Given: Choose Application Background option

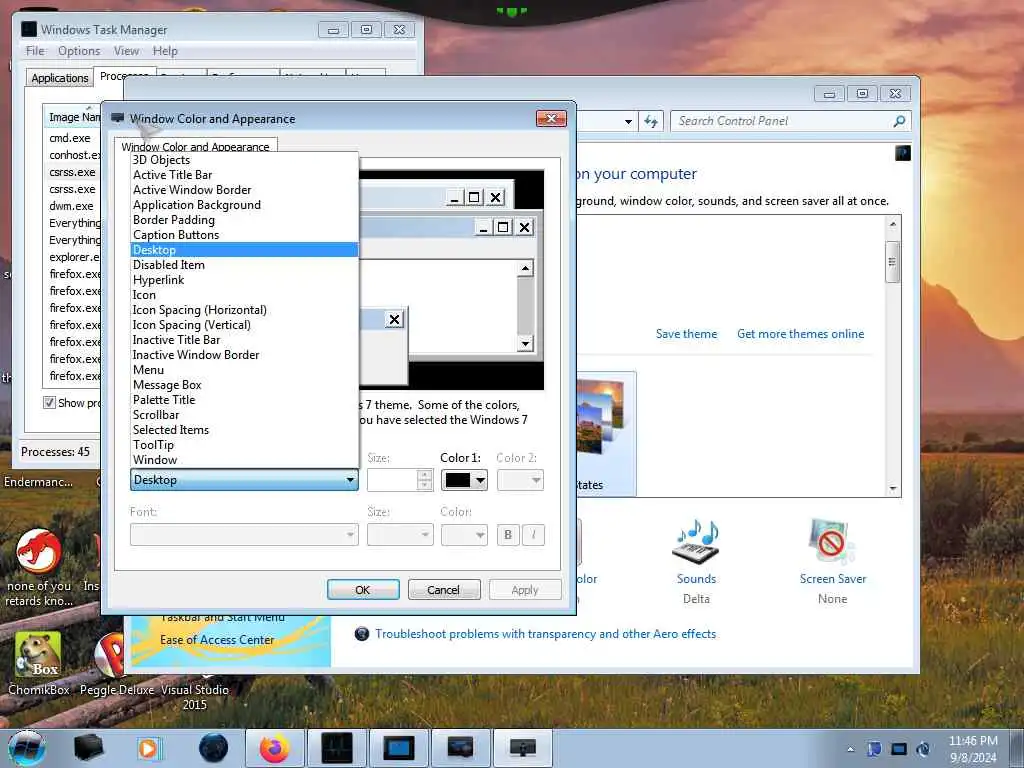Looking at the screenshot, I should [x=245, y=205].
